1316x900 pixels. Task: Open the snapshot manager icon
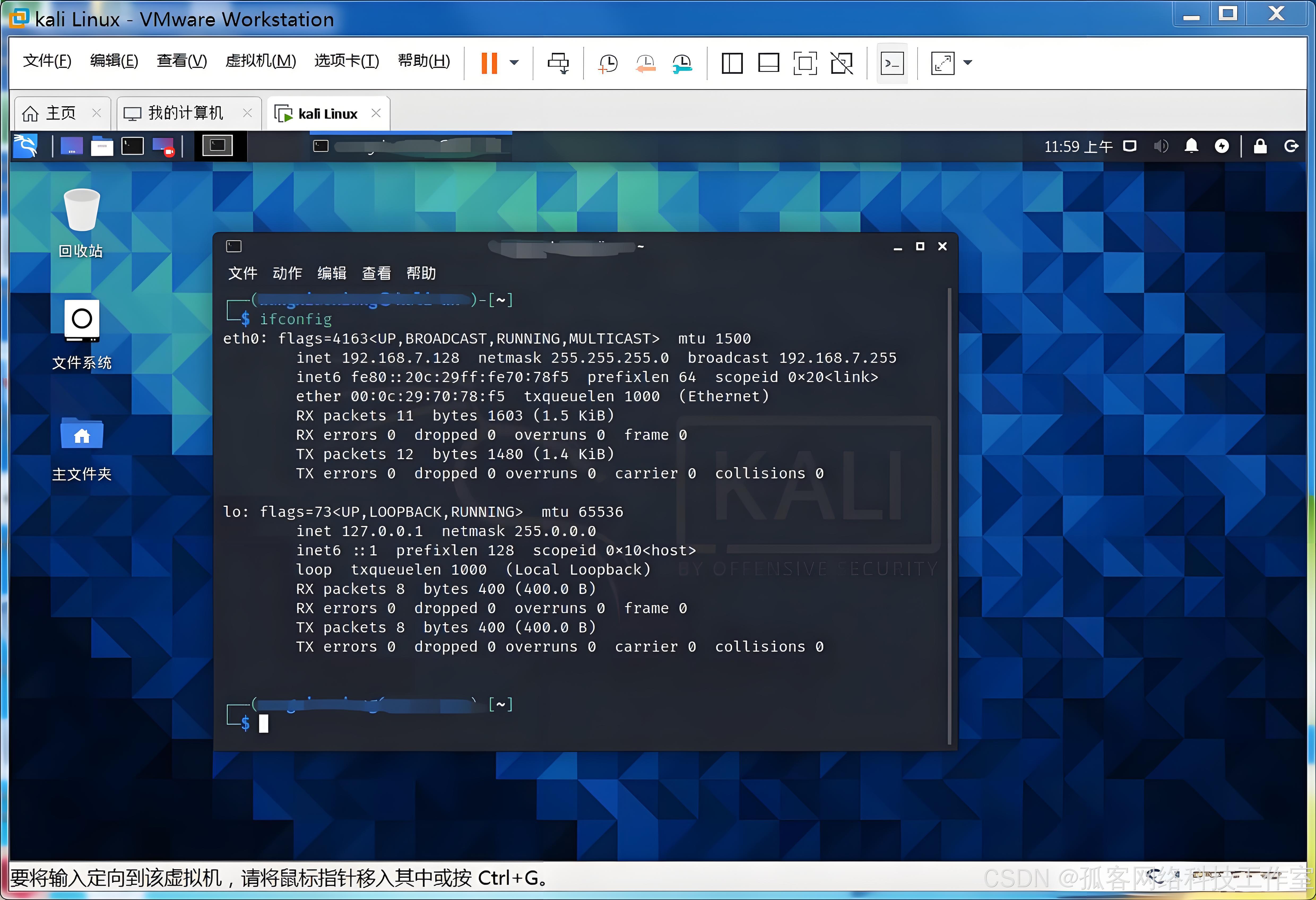click(682, 63)
